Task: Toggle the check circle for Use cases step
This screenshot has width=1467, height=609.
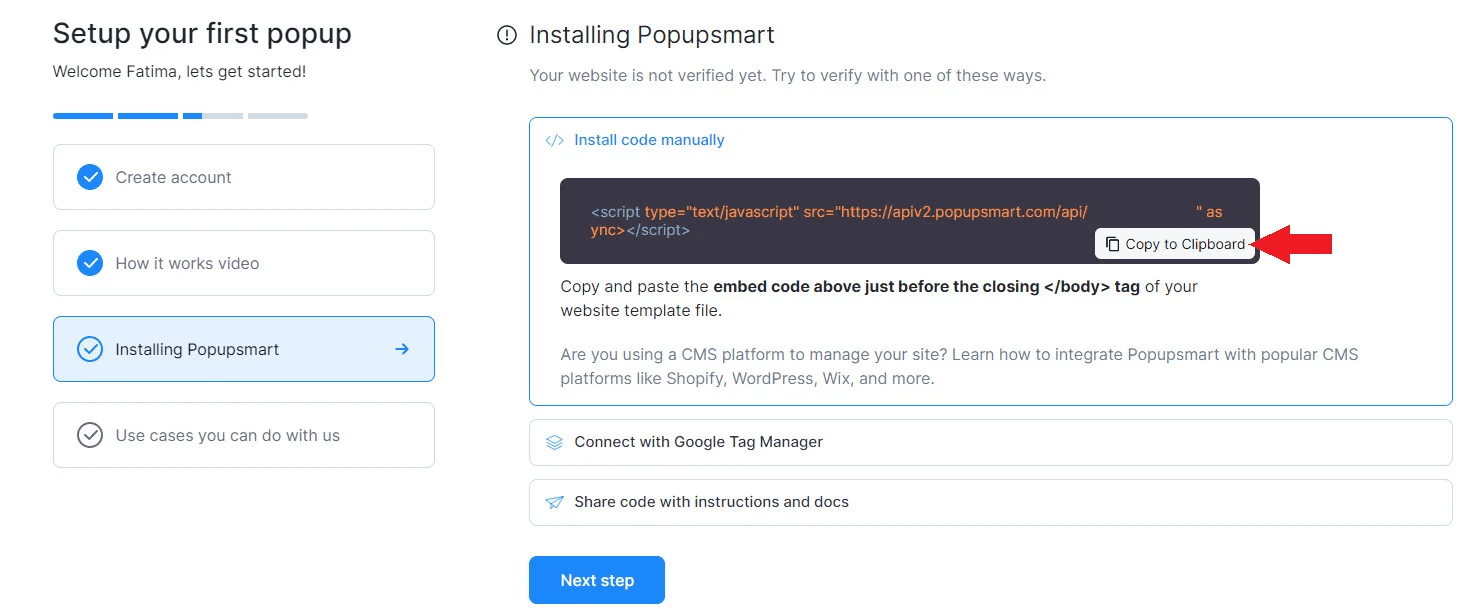Action: (90, 435)
